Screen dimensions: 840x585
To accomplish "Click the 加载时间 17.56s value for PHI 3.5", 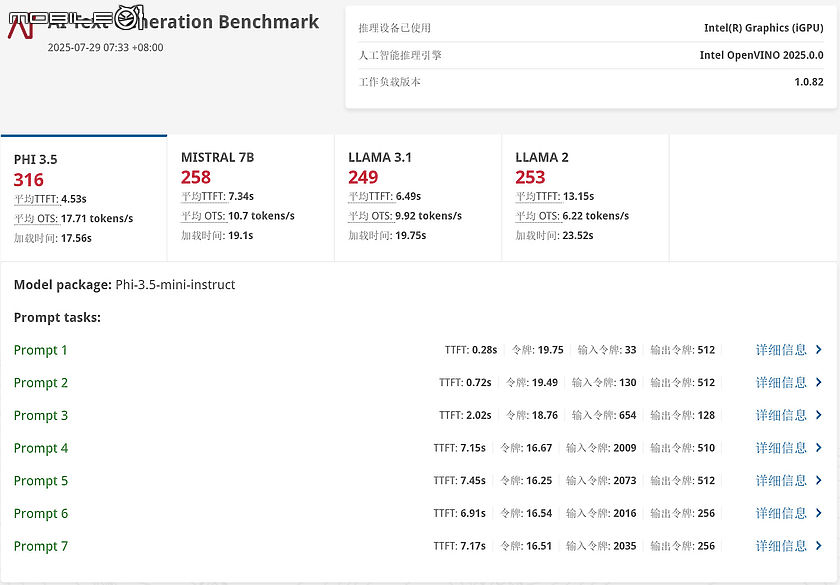I will (76, 238).
